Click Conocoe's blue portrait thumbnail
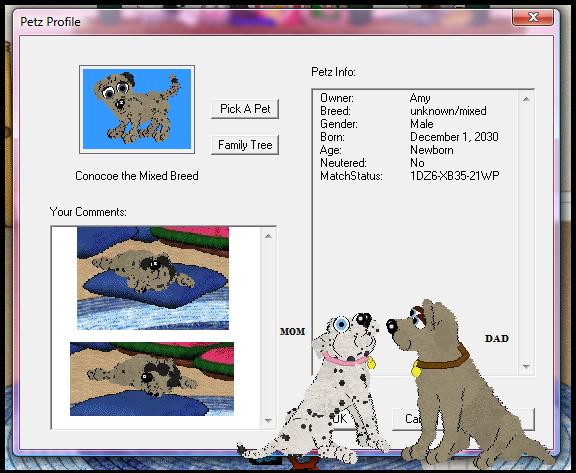The height and width of the screenshot is (473, 576). tap(137, 109)
